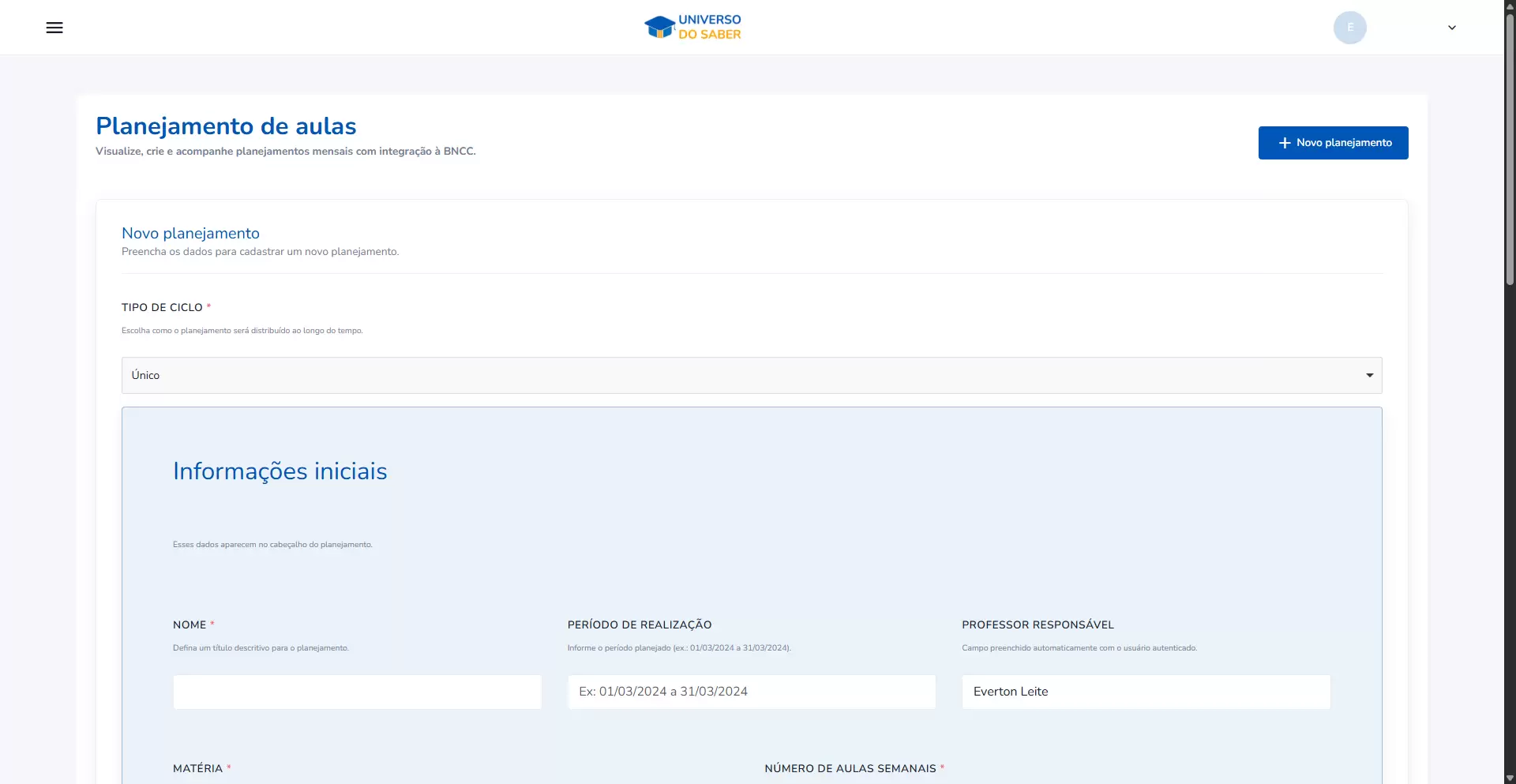The image size is (1516, 784).
Task: Click the Matéria field label
Action: (197, 768)
